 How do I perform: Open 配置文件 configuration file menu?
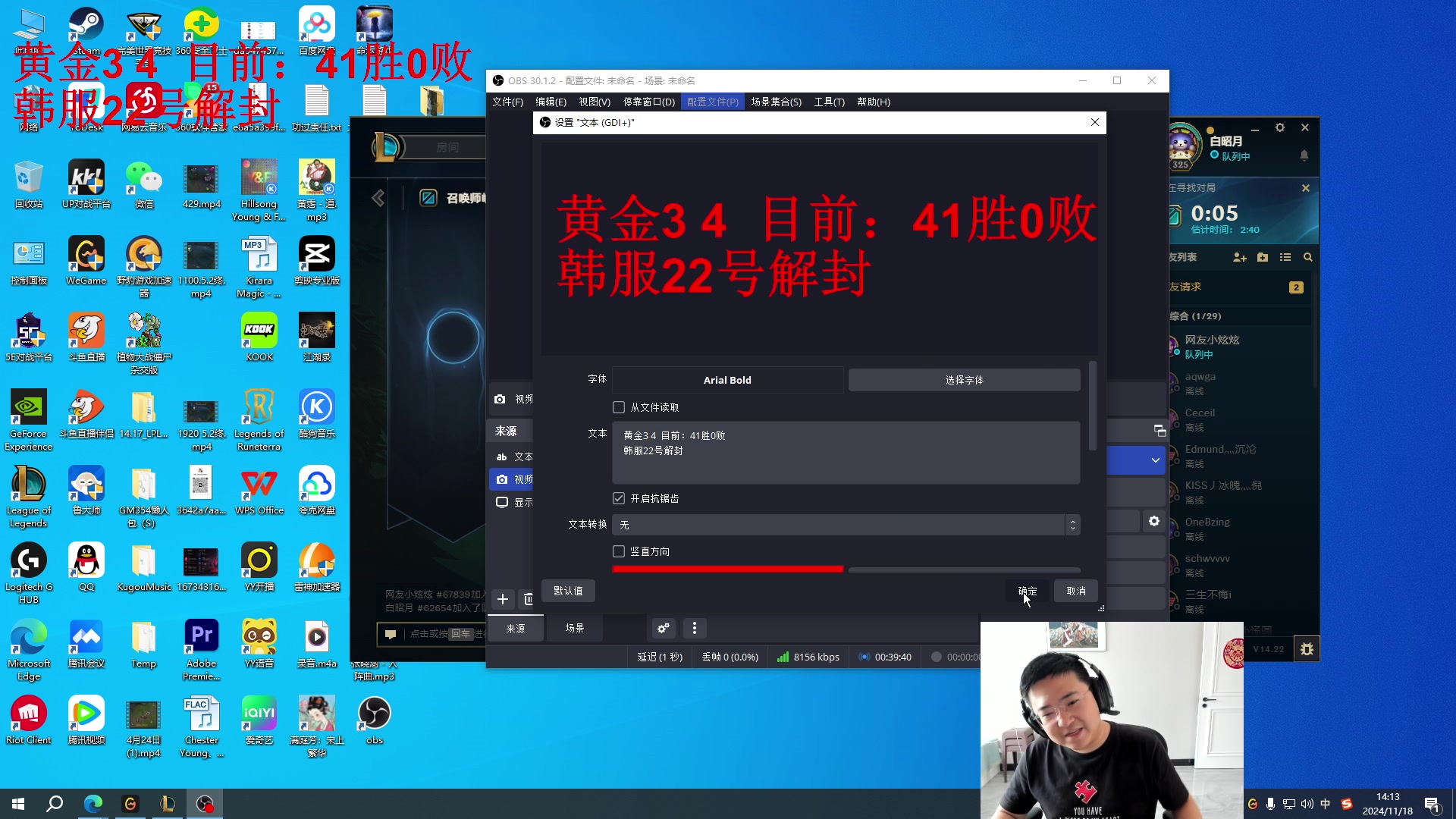point(713,101)
